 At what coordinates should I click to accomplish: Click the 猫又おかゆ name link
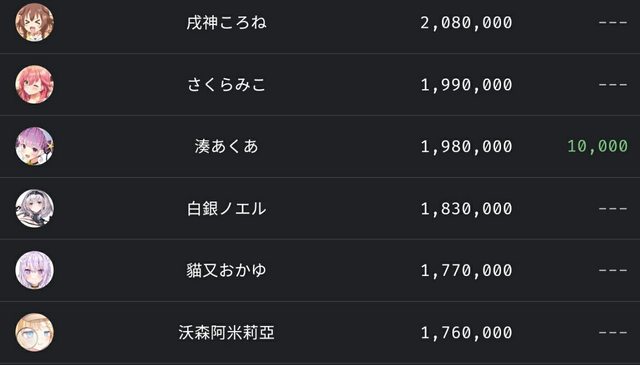(x=227, y=270)
